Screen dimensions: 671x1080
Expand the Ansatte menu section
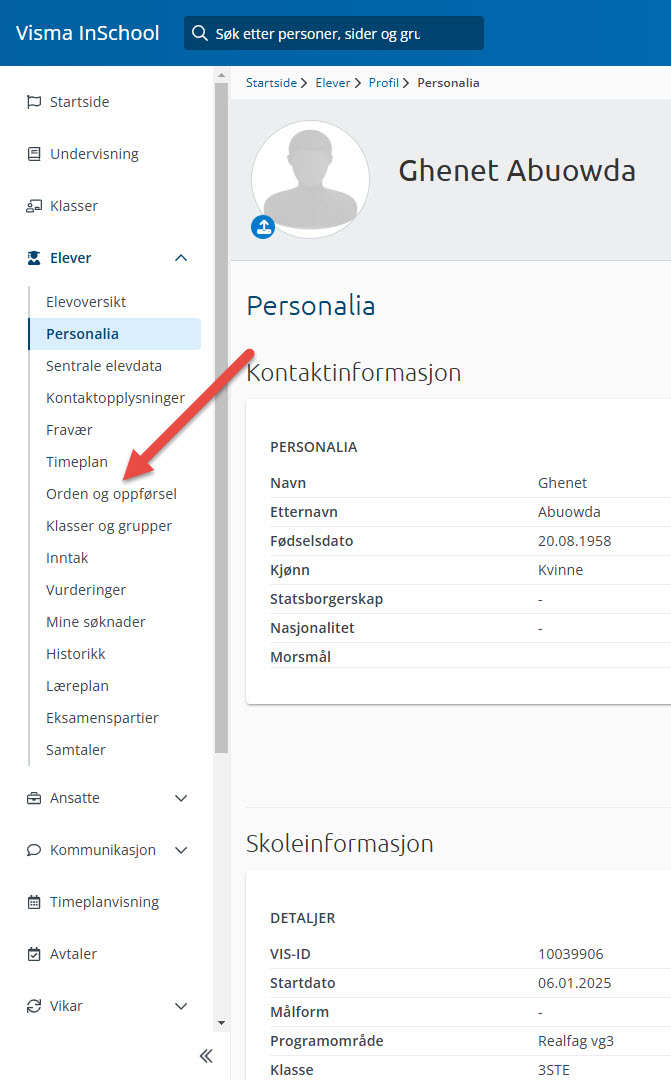click(181, 798)
